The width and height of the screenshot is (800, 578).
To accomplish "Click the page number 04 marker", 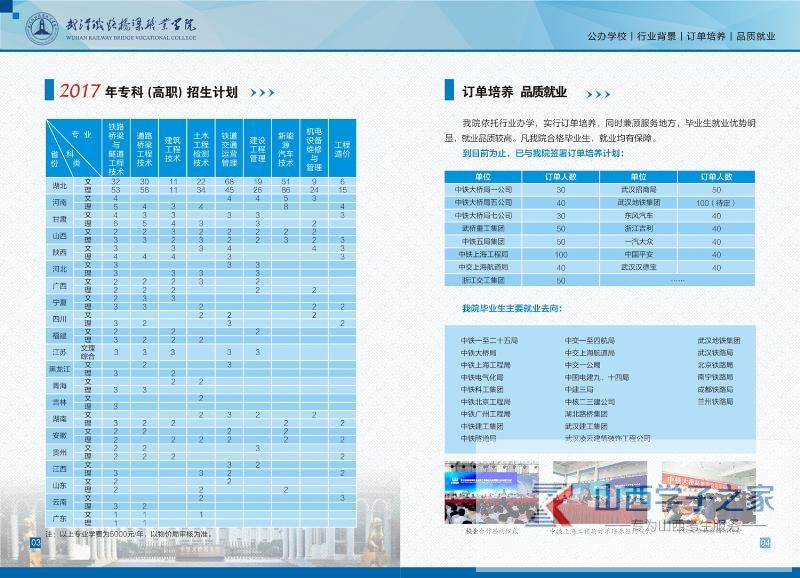I will [765, 543].
